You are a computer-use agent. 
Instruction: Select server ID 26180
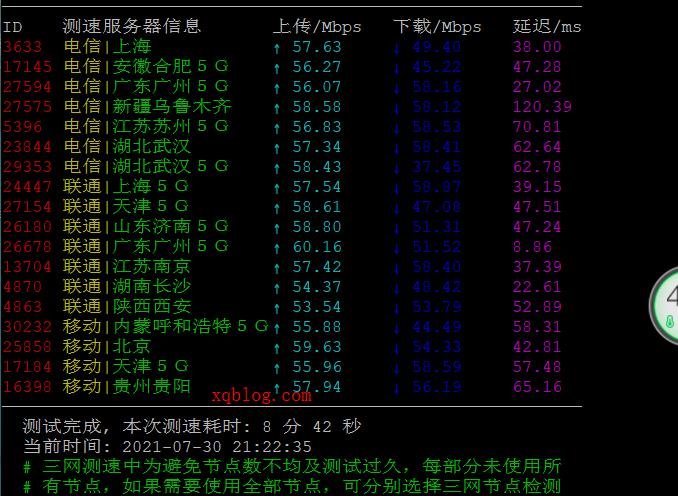point(27,227)
